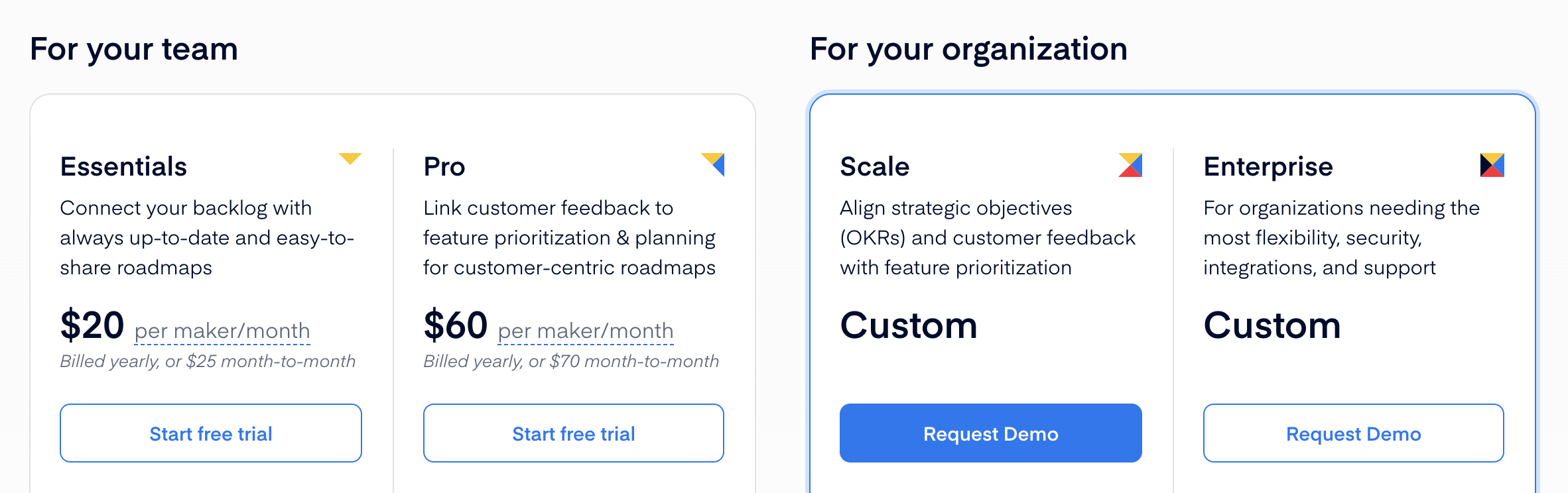Image resolution: width=1568 pixels, height=493 pixels.
Task: Click the 'For your team' heading
Action: coord(135,48)
